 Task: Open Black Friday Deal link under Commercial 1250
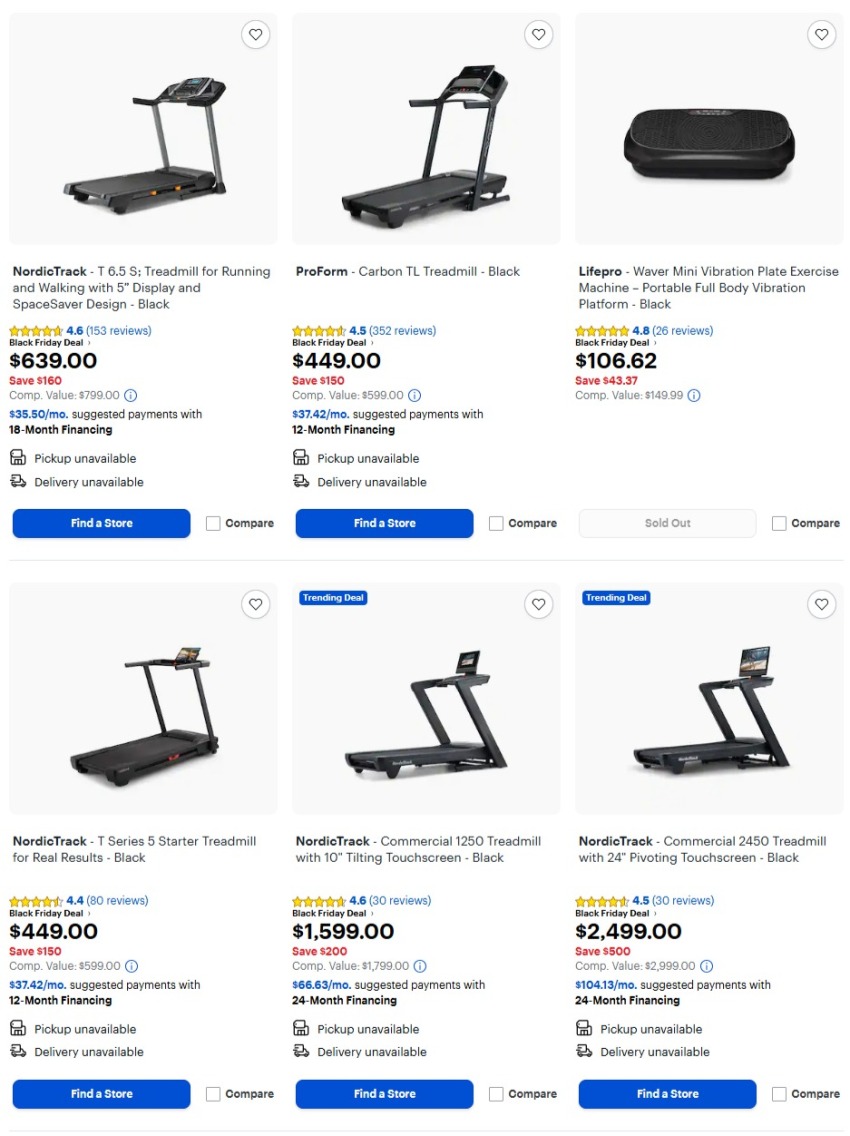coord(330,912)
